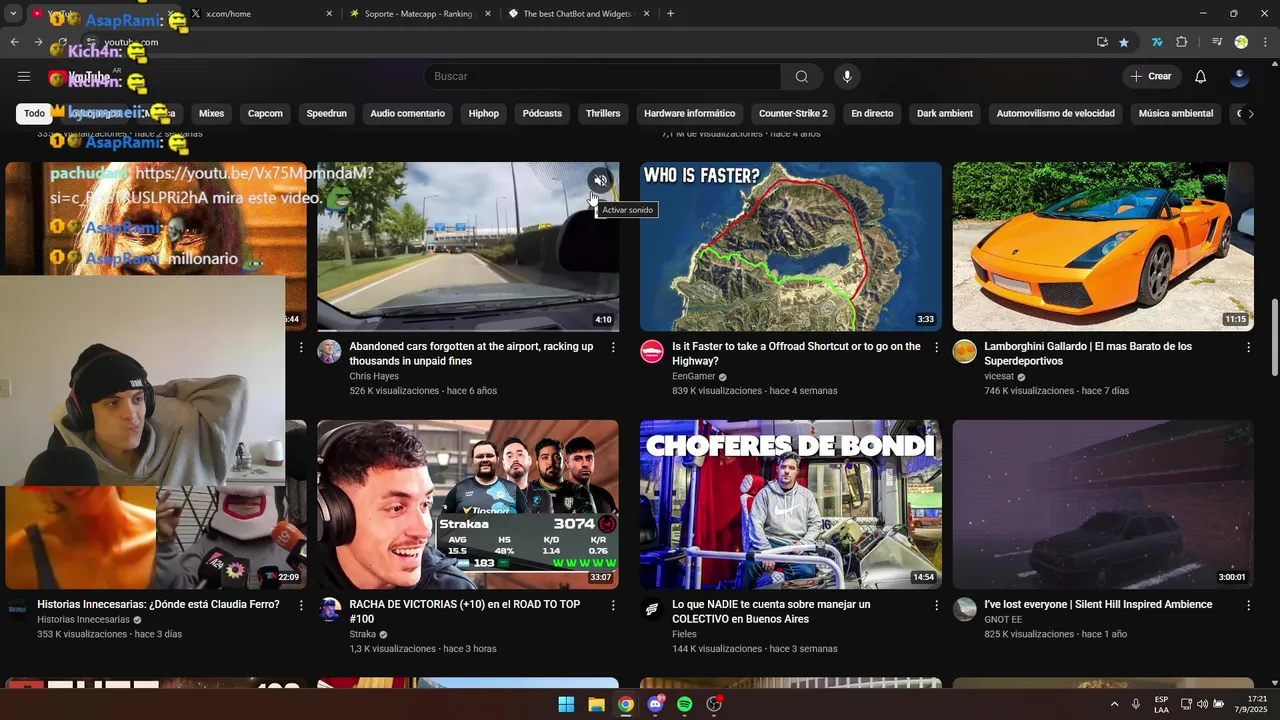Open CHOFERES DE BONDI thumbnail
The width and height of the screenshot is (1280, 720).
pyautogui.click(x=791, y=505)
